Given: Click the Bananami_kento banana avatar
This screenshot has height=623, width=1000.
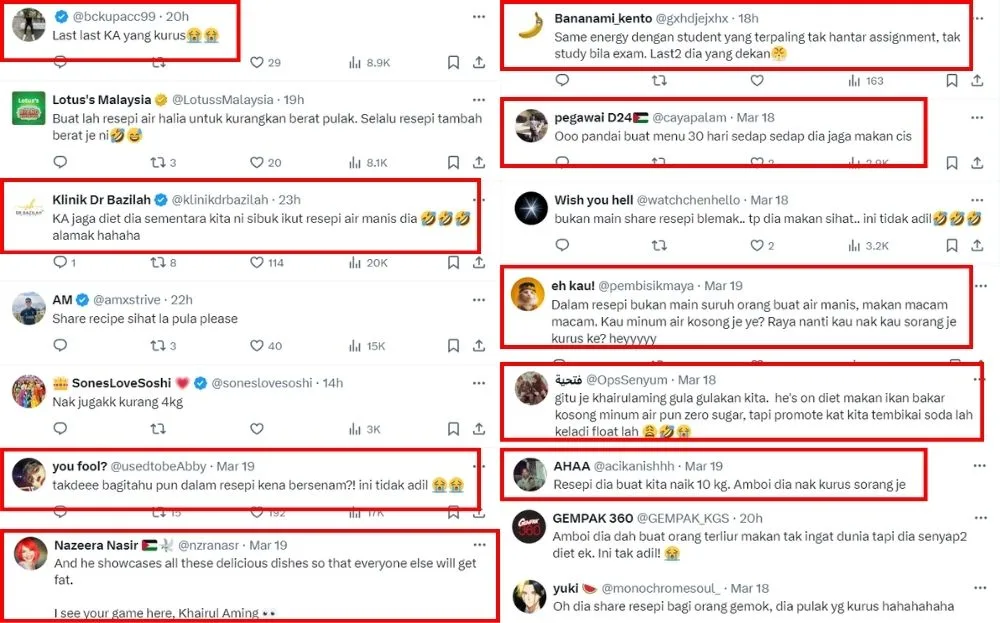Looking at the screenshot, I should pyautogui.click(x=530, y=27).
